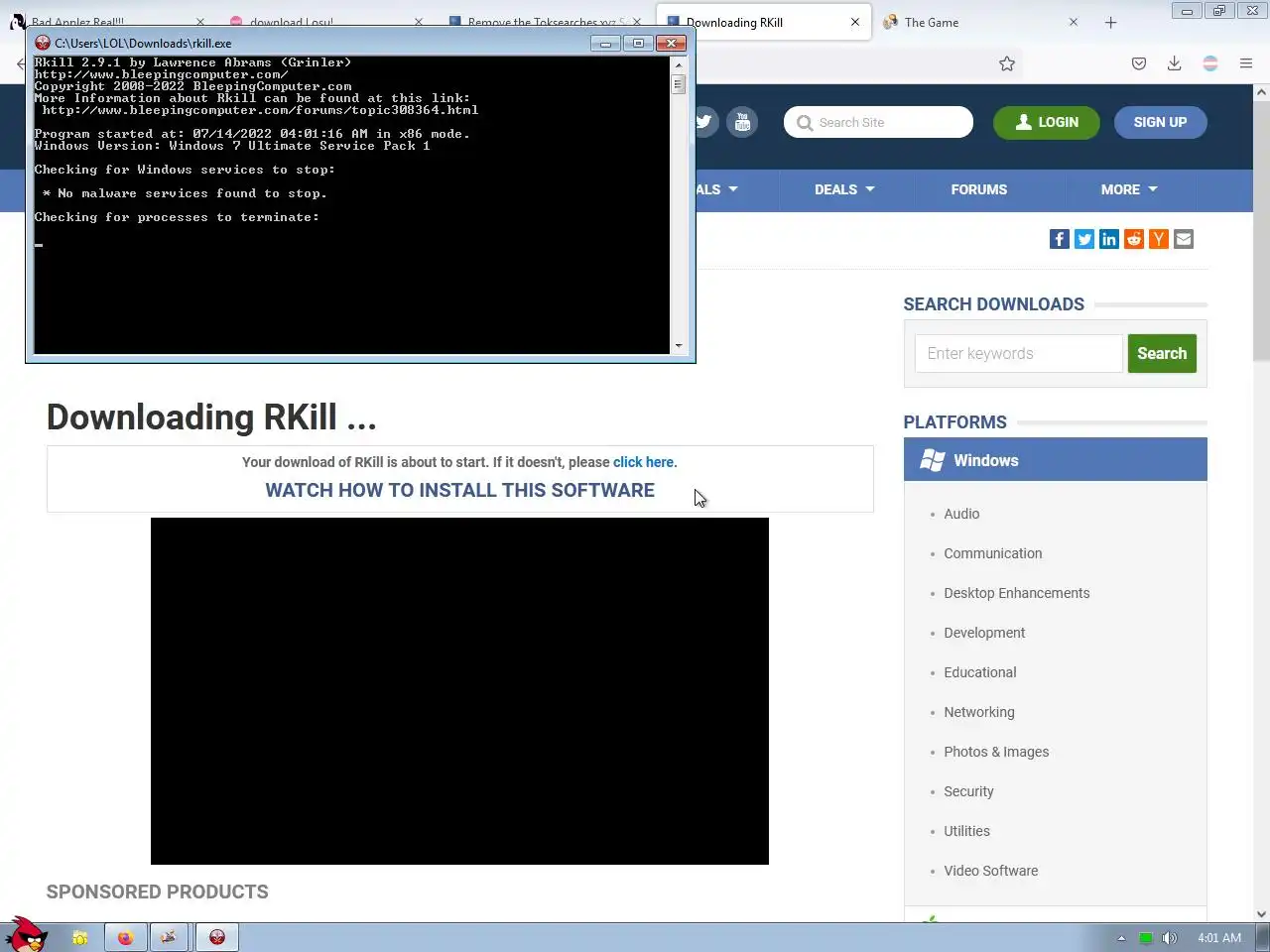Click the green Search downloads button
The image size is (1270, 952).
(x=1162, y=353)
